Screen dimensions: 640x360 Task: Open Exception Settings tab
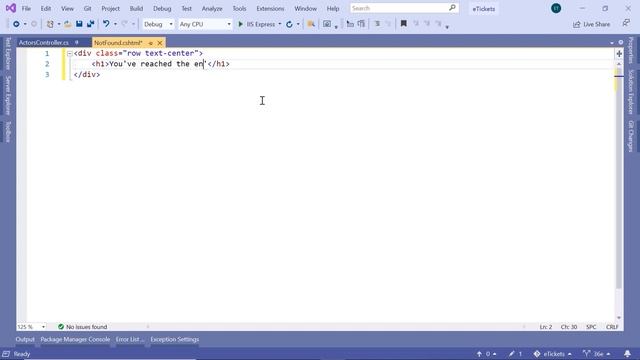coord(174,339)
